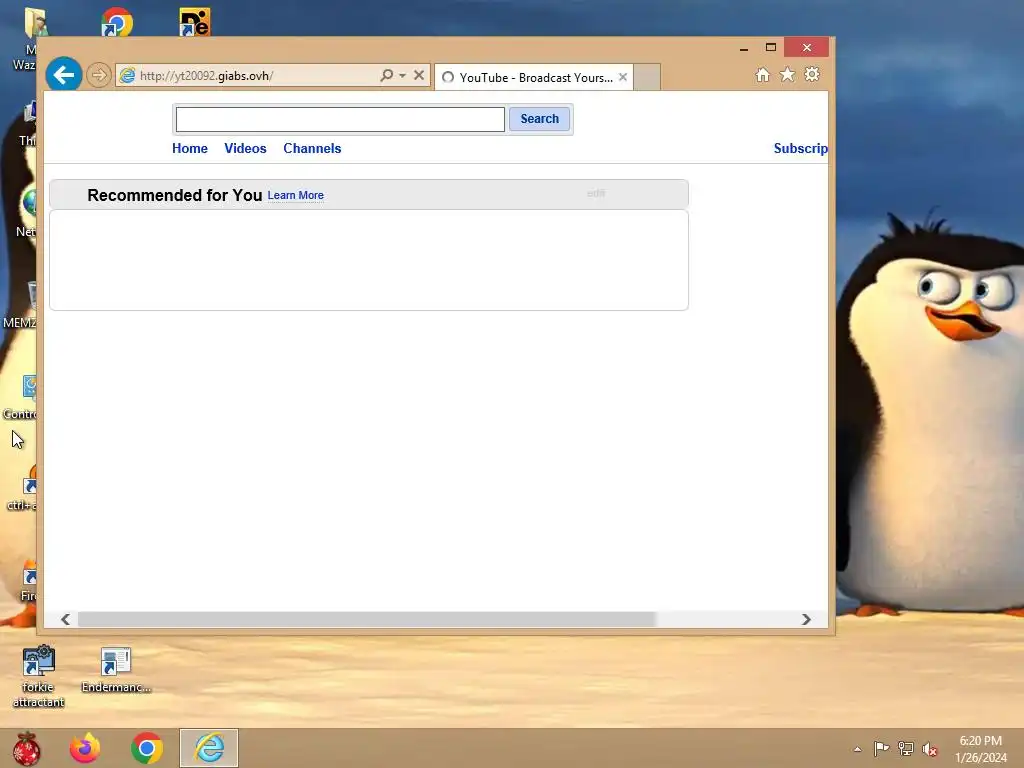Screen dimensions: 1024x768
Task: Open the Videos link
Action: pyautogui.click(x=246, y=148)
